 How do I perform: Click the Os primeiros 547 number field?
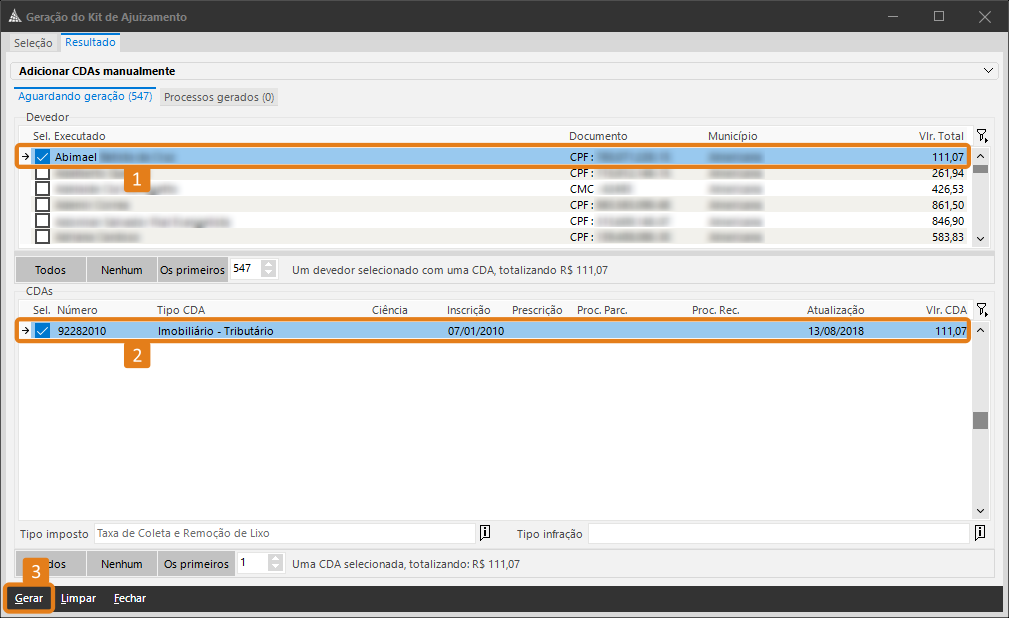coord(245,269)
